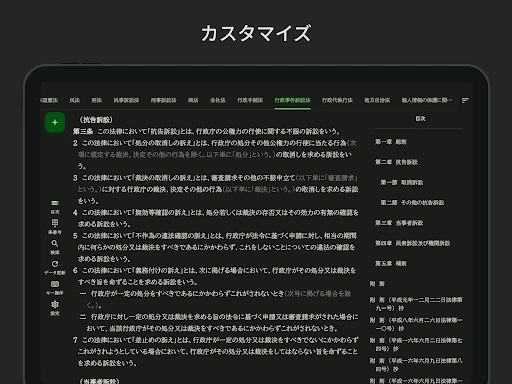Viewport: 512px width, 384px height.
Task: Switch to the 地方自治法 tab
Action: (377, 100)
